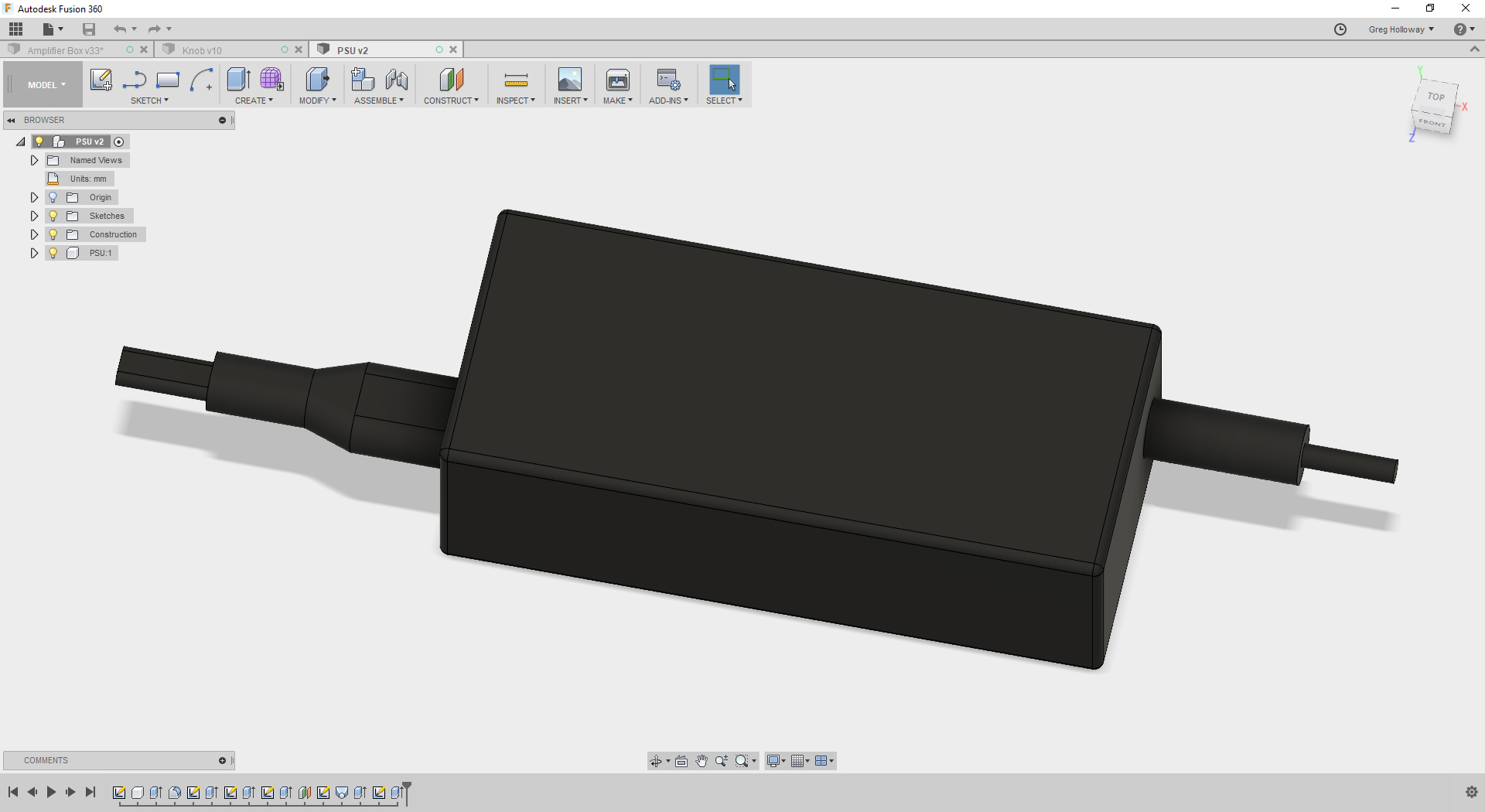Hide the PSU:1 component with its lightbulb
1485x812 pixels.
click(x=53, y=253)
